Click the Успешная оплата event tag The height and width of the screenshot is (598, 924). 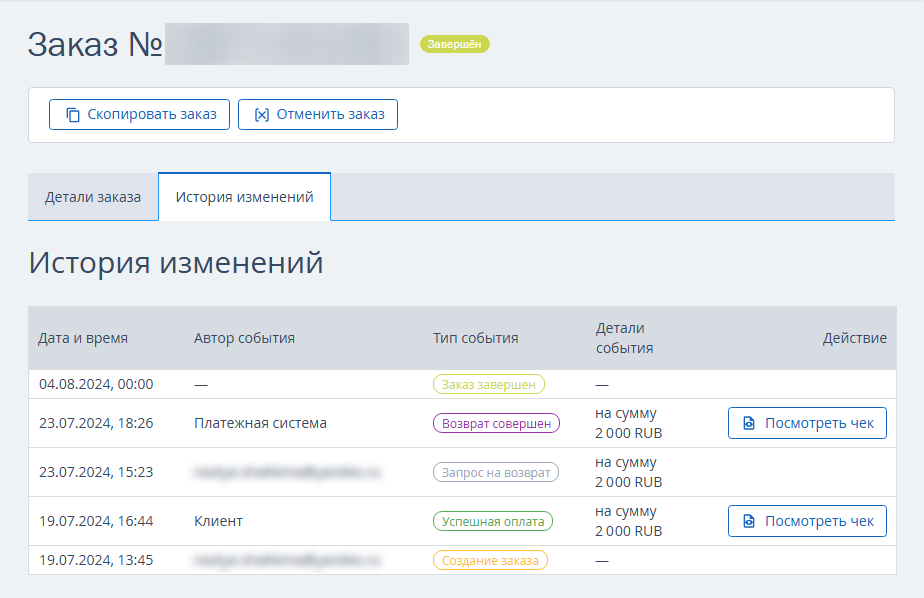pyautogui.click(x=493, y=521)
